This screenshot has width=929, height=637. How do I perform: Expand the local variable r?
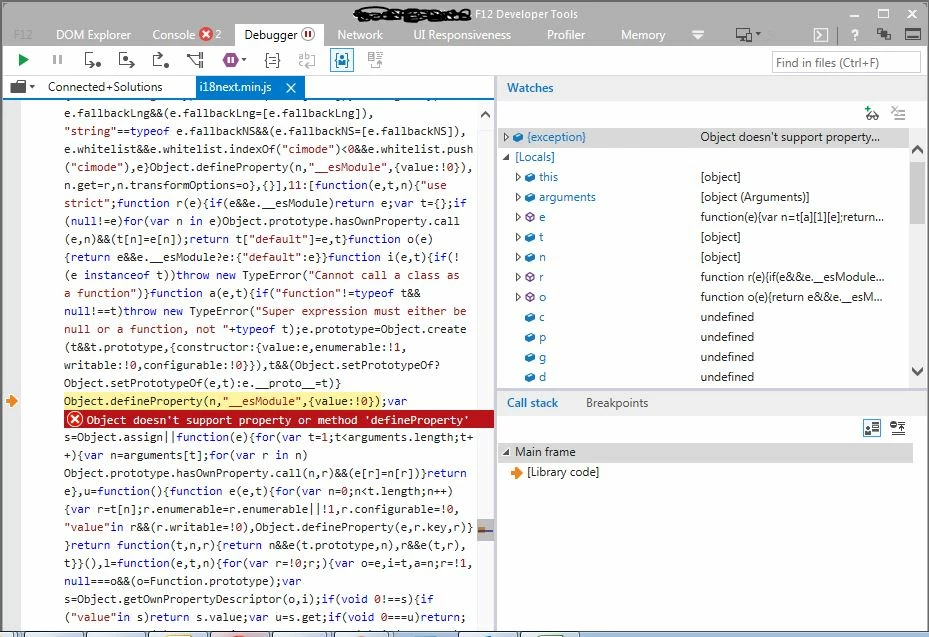[517, 277]
